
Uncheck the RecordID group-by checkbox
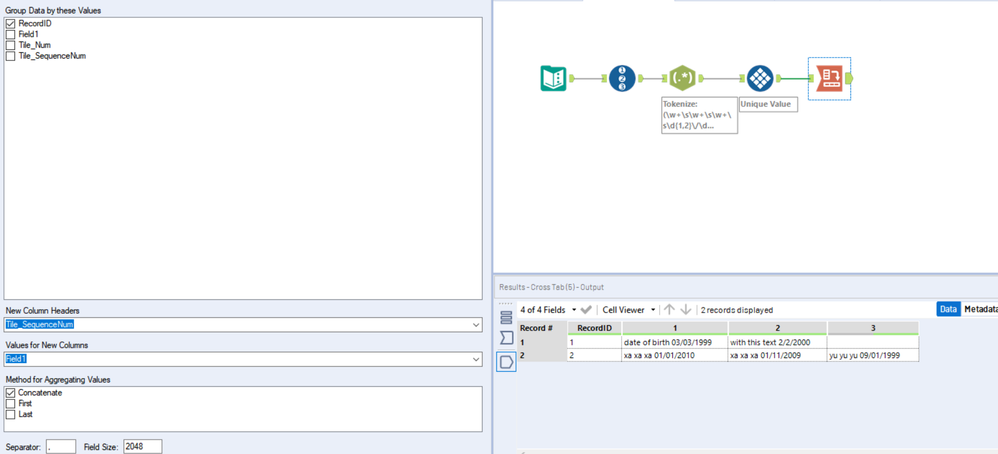tap(10, 24)
